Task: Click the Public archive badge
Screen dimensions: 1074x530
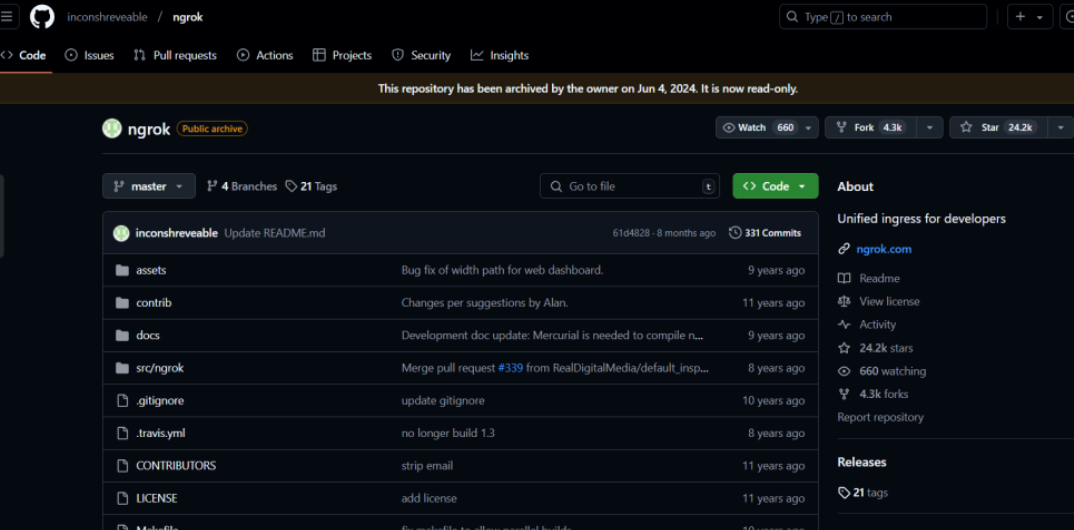Action: click(212, 128)
